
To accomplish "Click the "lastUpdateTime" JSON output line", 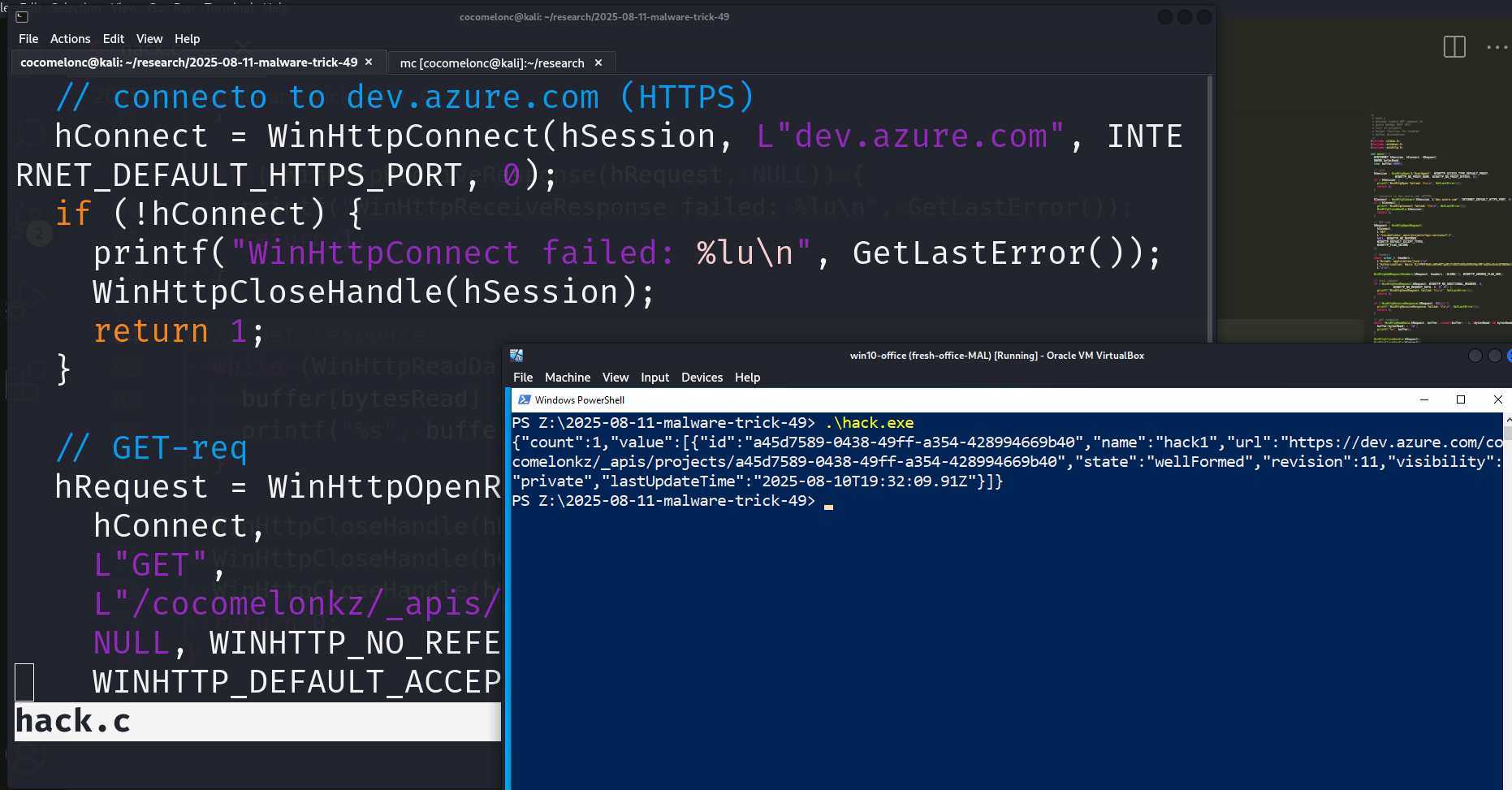I will (x=758, y=481).
